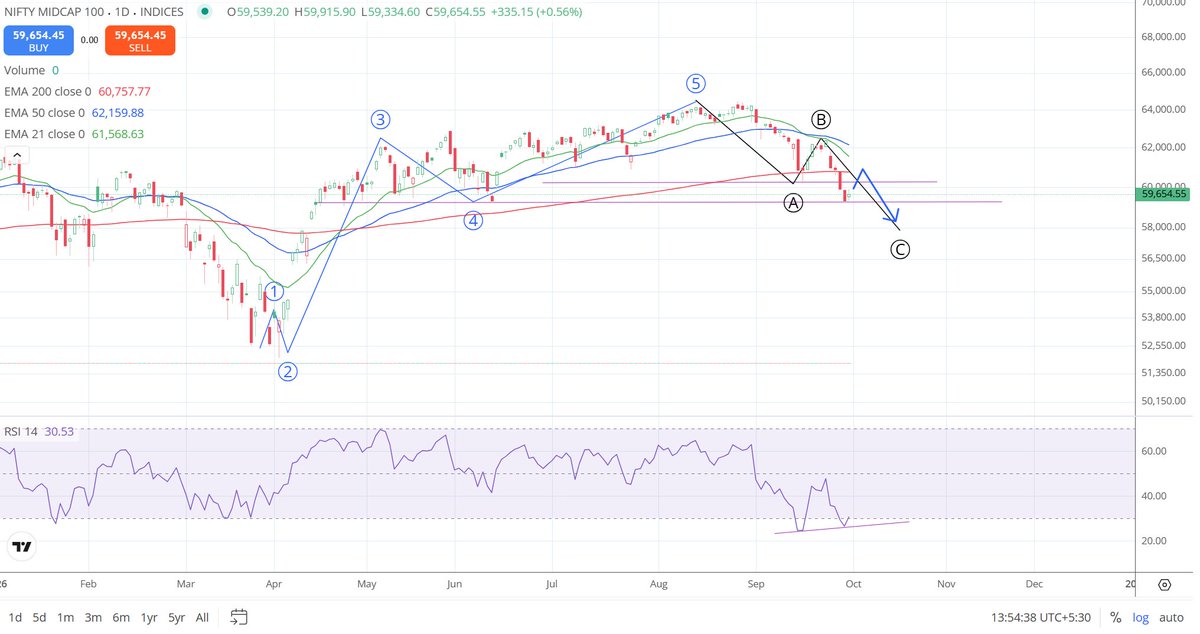Select the 1d time range
Screen dimensions: 1200x634
(15, 617)
